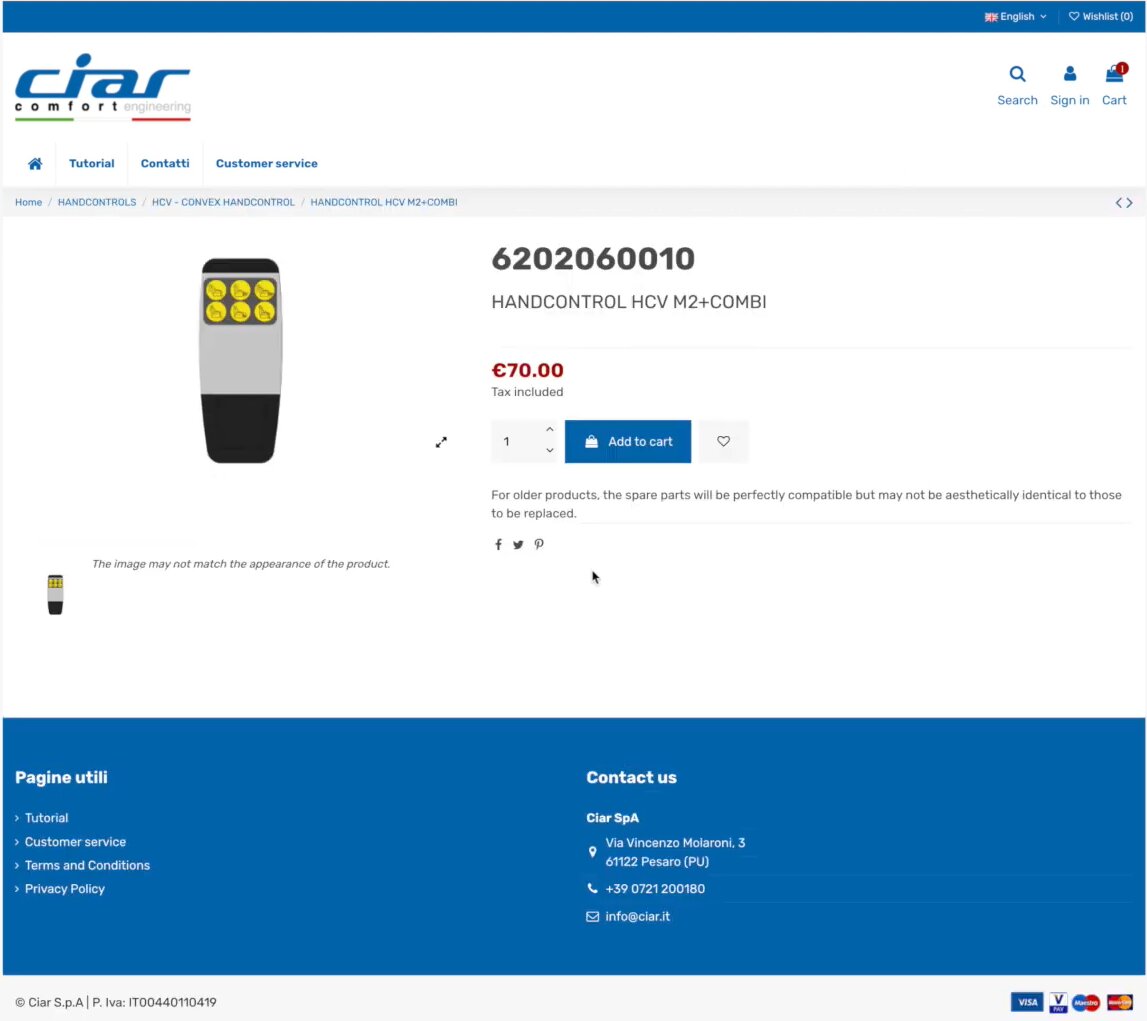Share product on Facebook
Viewport: 1147px width, 1021px height.
tap(498, 545)
